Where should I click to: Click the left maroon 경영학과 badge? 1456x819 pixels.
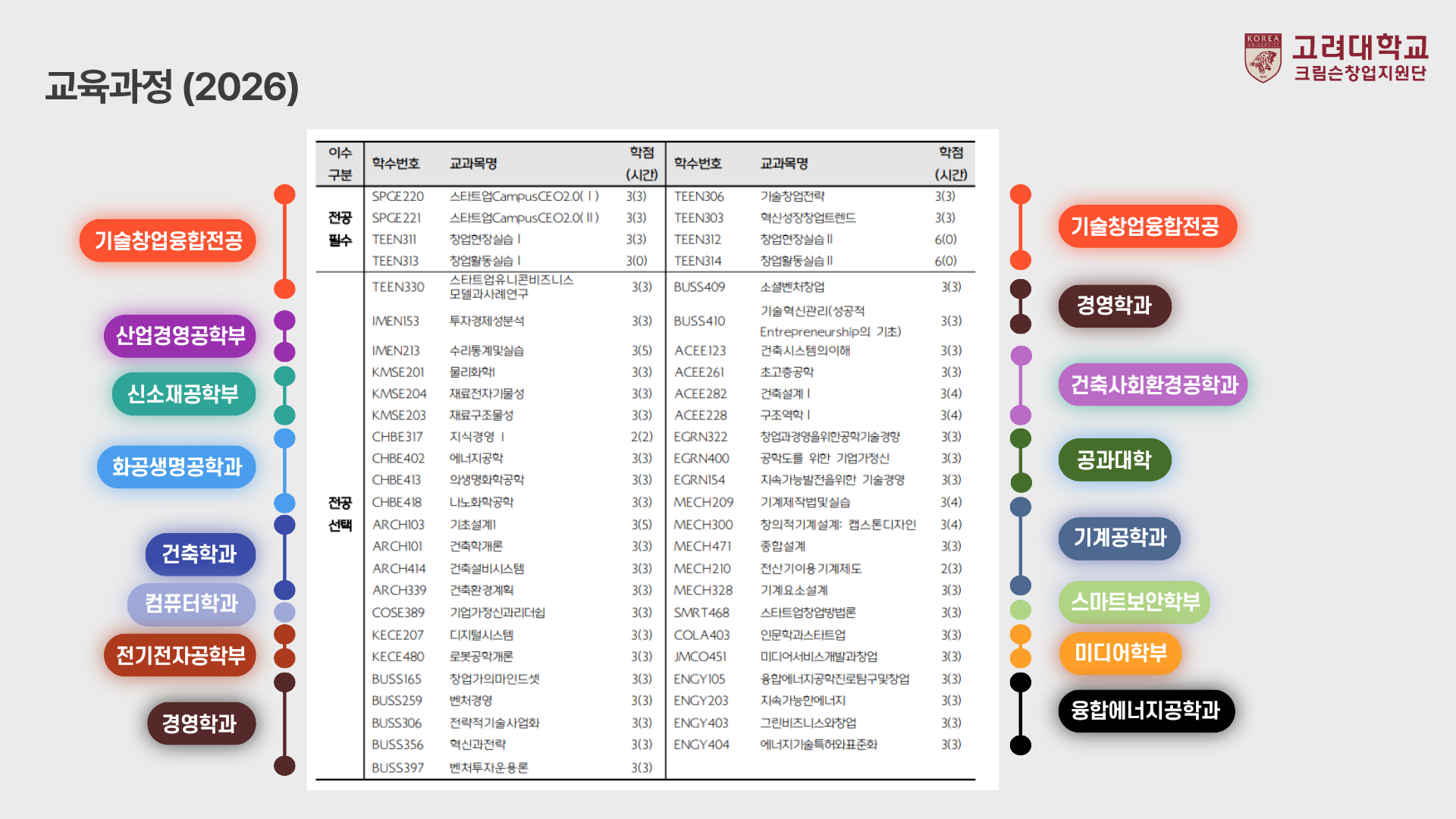(200, 723)
